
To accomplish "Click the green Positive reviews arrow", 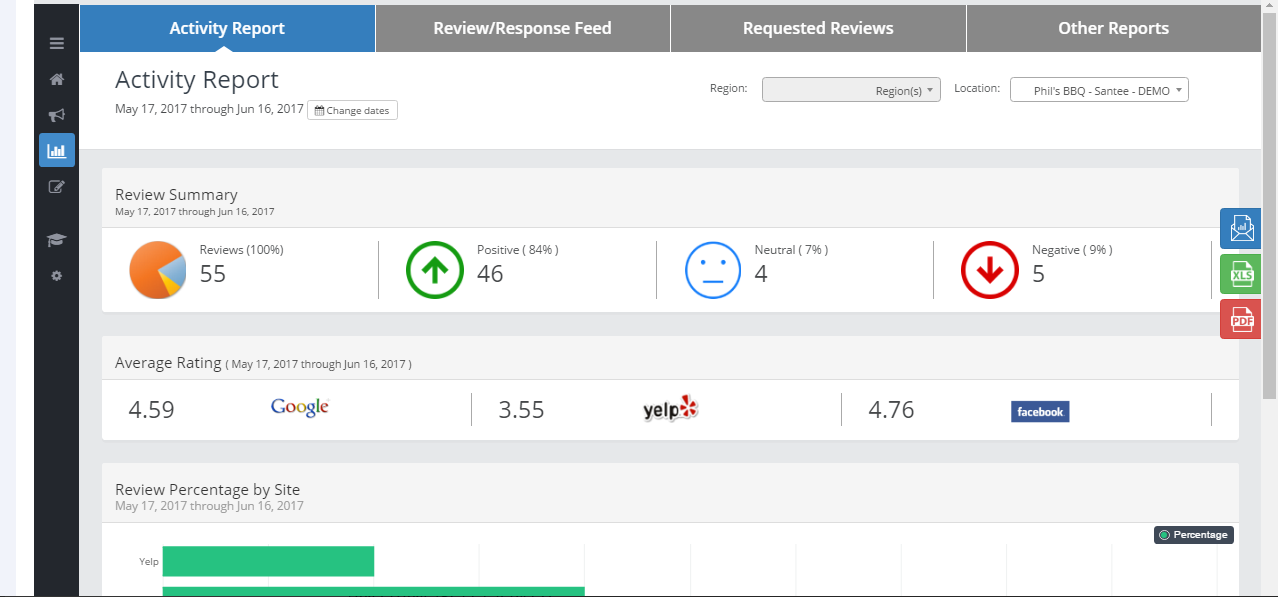I will tap(434, 270).
